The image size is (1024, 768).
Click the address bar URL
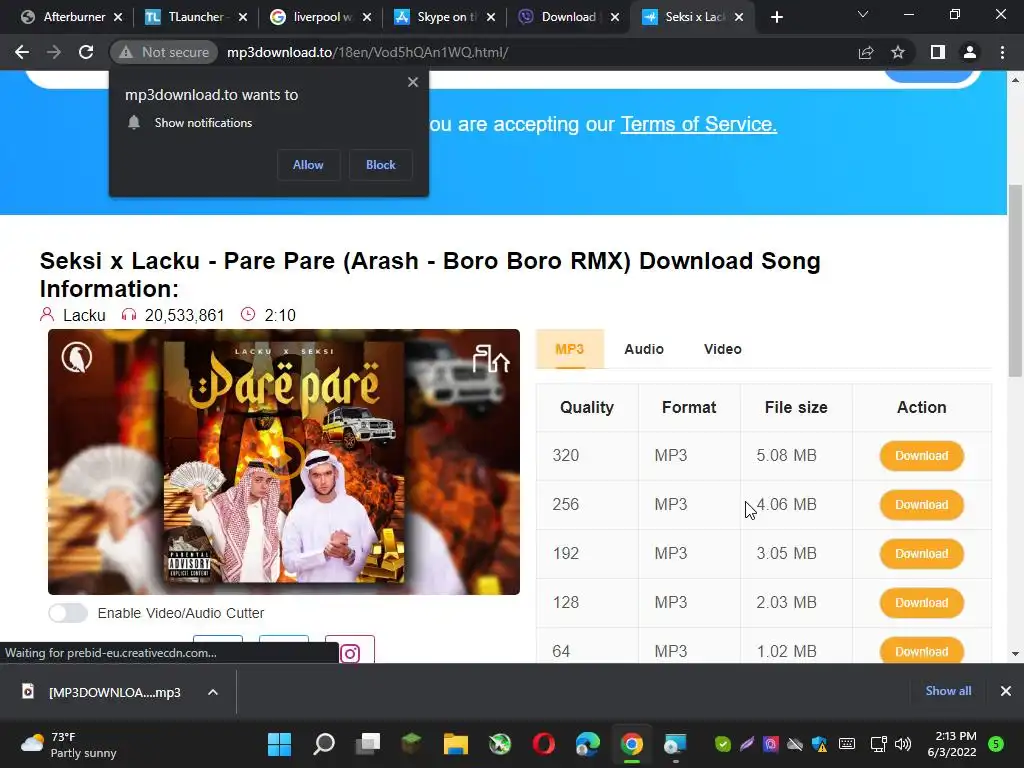(x=368, y=52)
